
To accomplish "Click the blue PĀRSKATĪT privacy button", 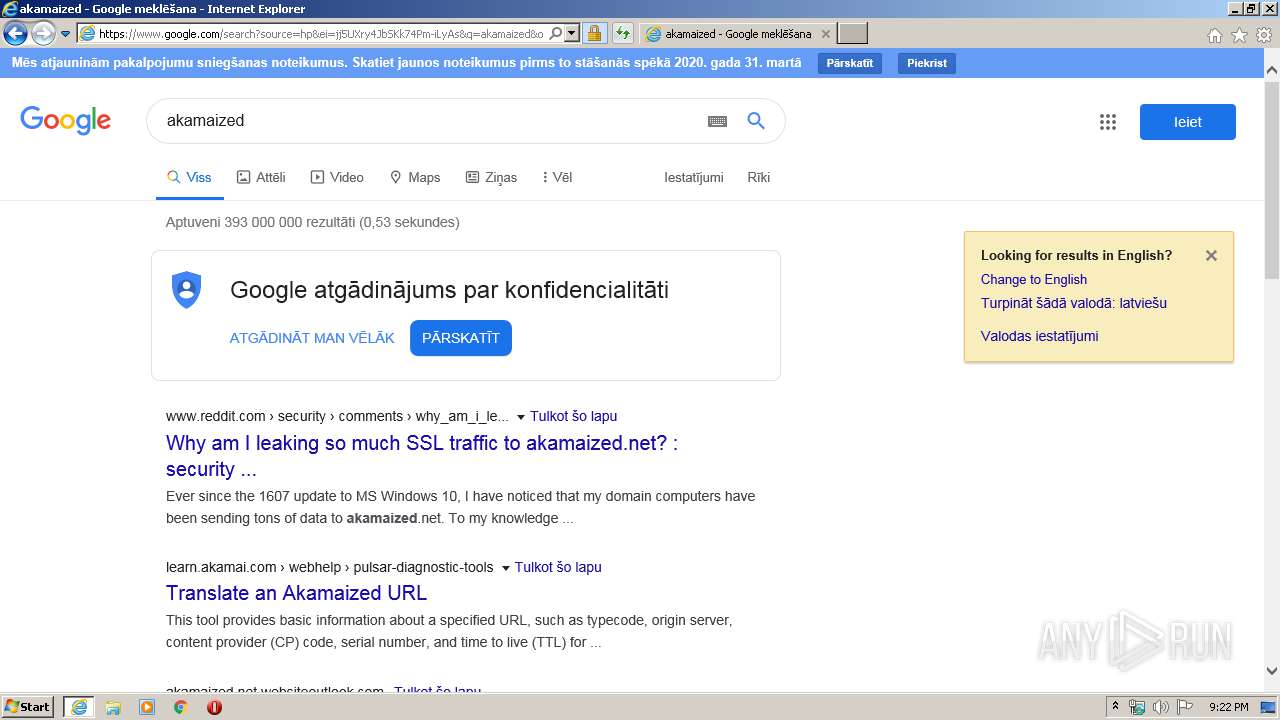I will click(x=461, y=338).
